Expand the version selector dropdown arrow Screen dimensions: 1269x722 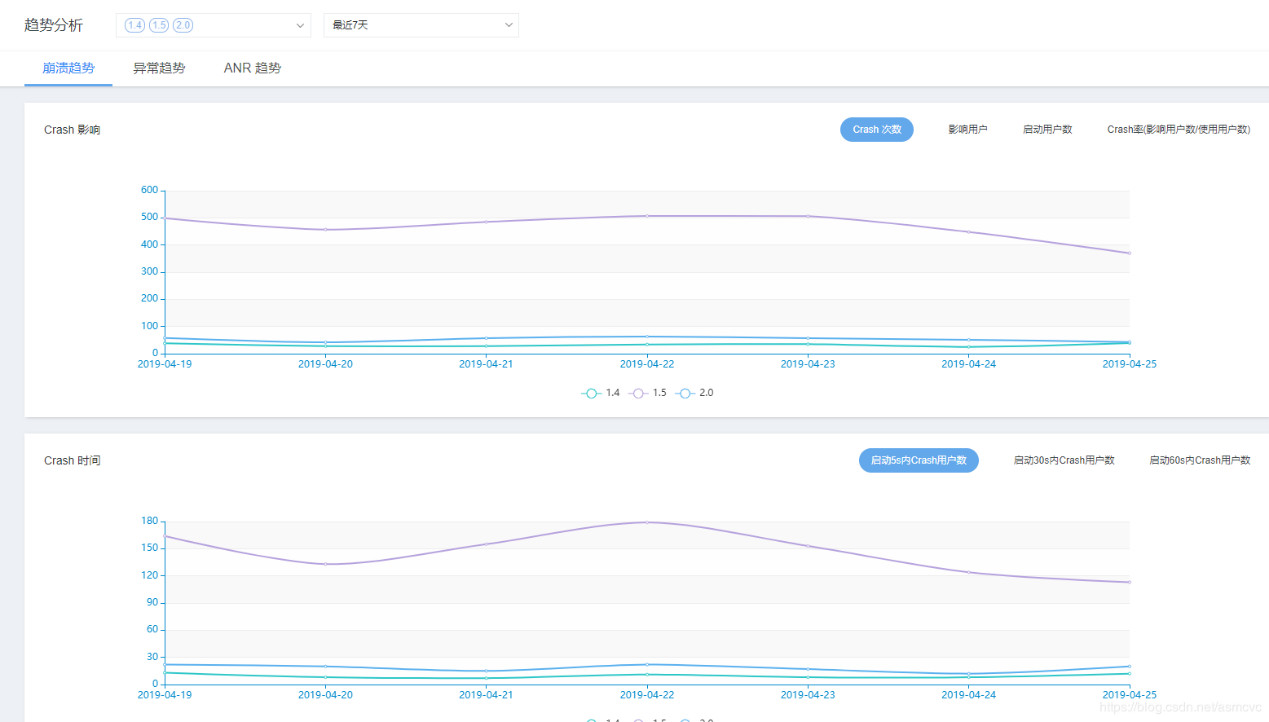(300, 25)
